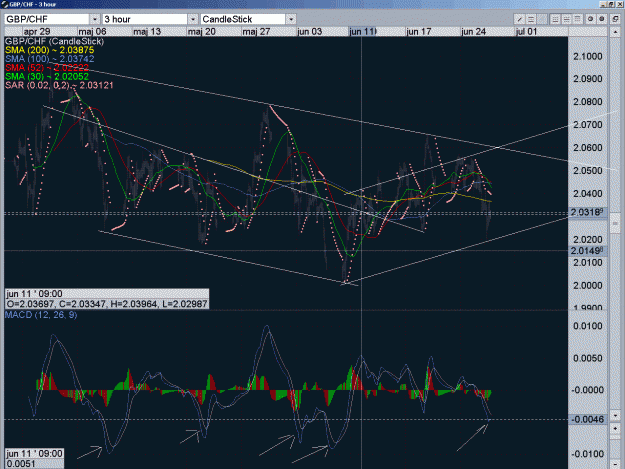Screen dimensions: 625x469
Task: Click the minus button above the MACD plus button
Action: click(x=615, y=416)
